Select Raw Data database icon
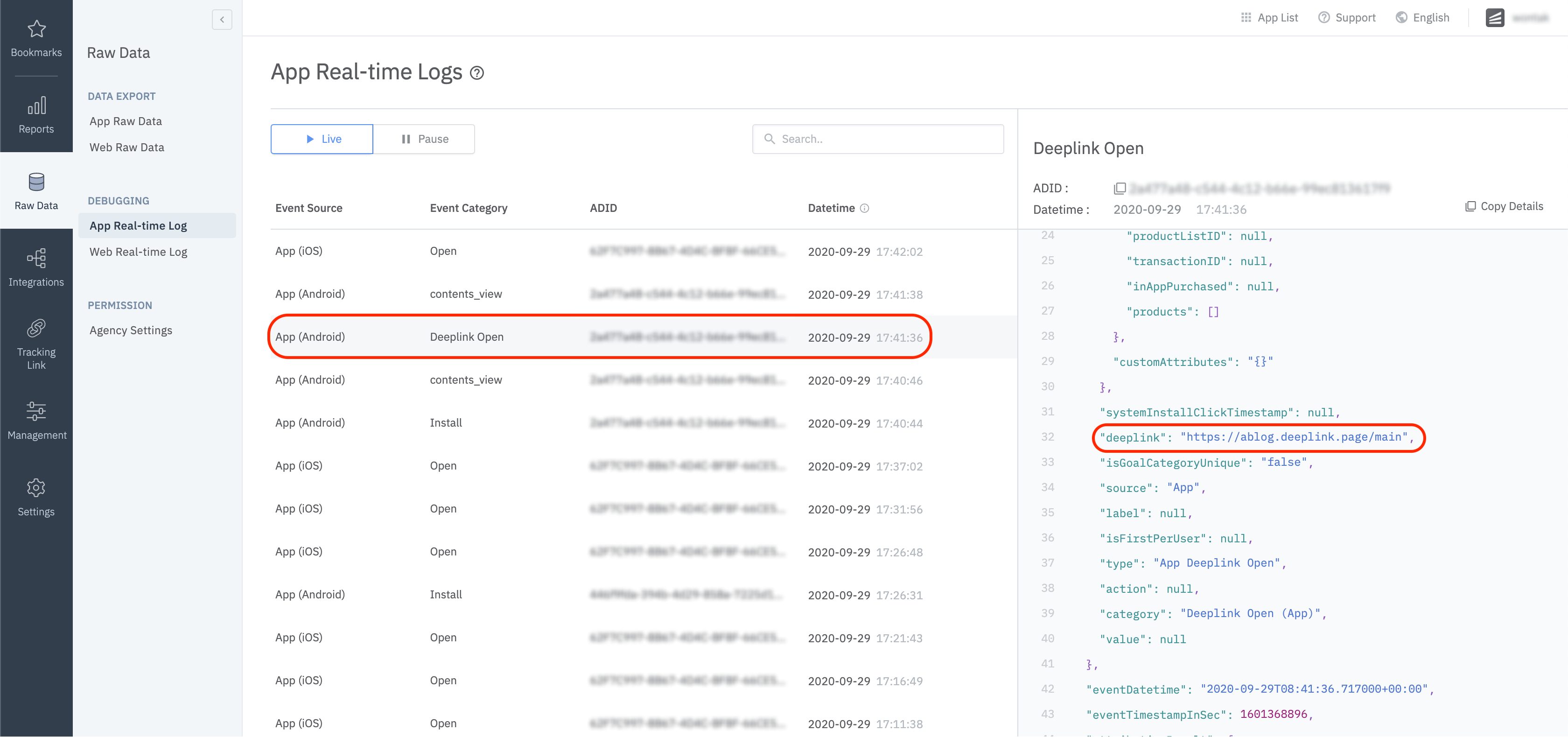The height and width of the screenshot is (737, 1568). click(x=36, y=182)
